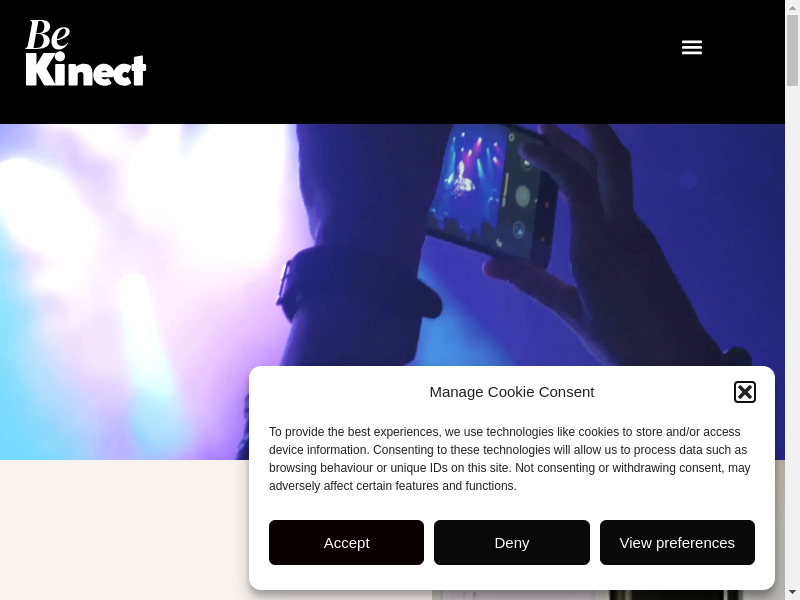Click the Be Kinect logo
The height and width of the screenshot is (600, 800).
(x=86, y=53)
